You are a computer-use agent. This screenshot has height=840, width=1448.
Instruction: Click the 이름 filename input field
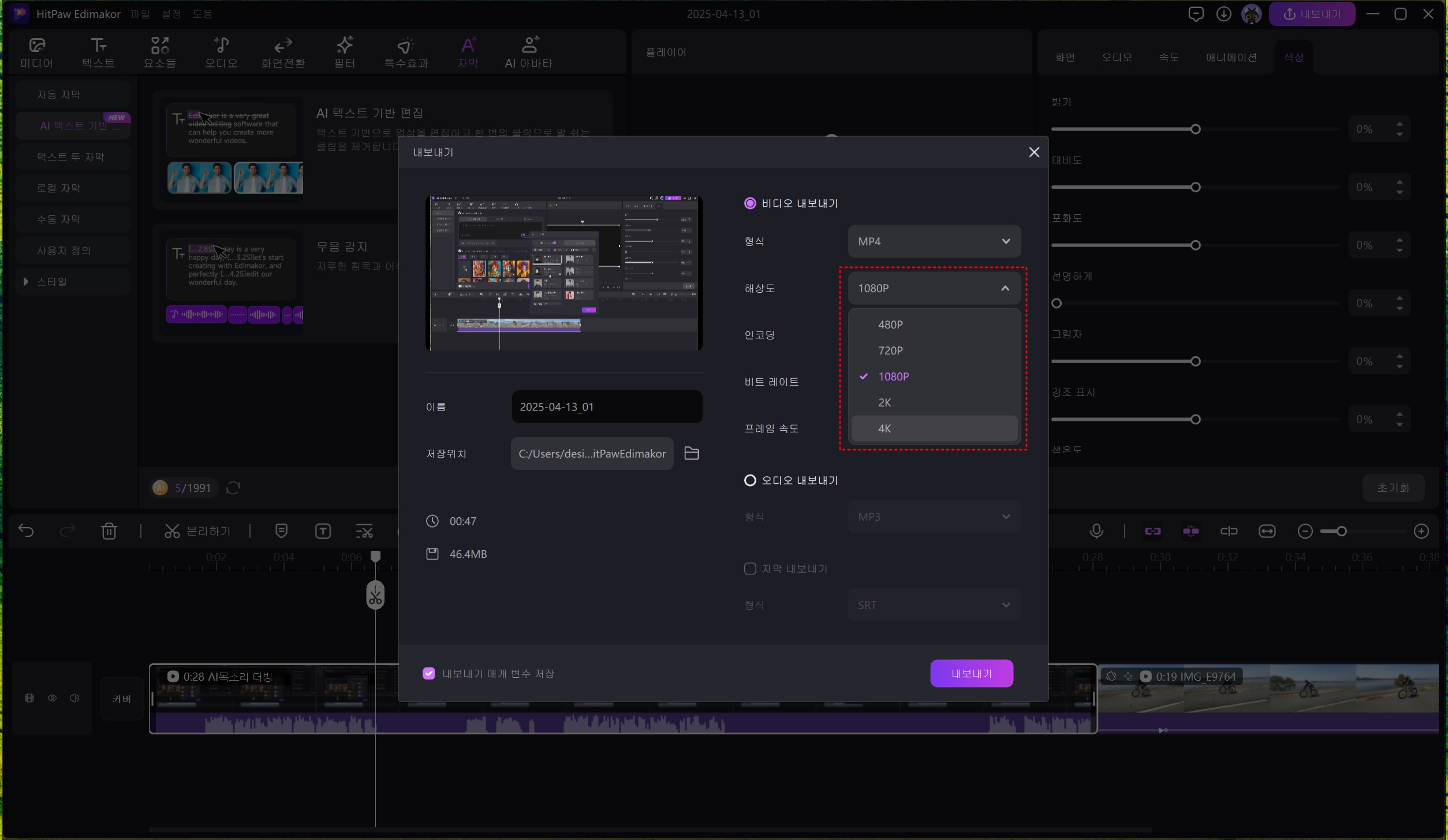(x=606, y=407)
